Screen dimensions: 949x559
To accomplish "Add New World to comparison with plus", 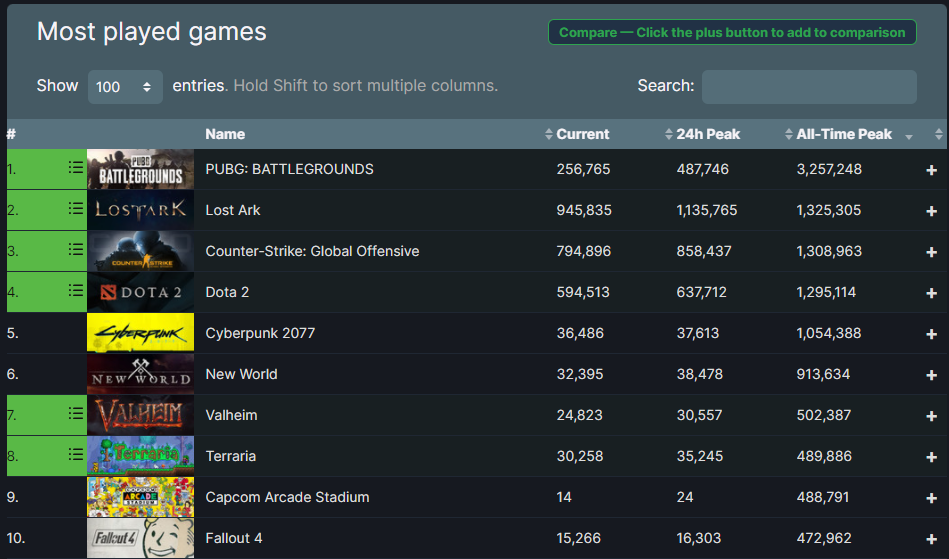I will click(x=931, y=376).
